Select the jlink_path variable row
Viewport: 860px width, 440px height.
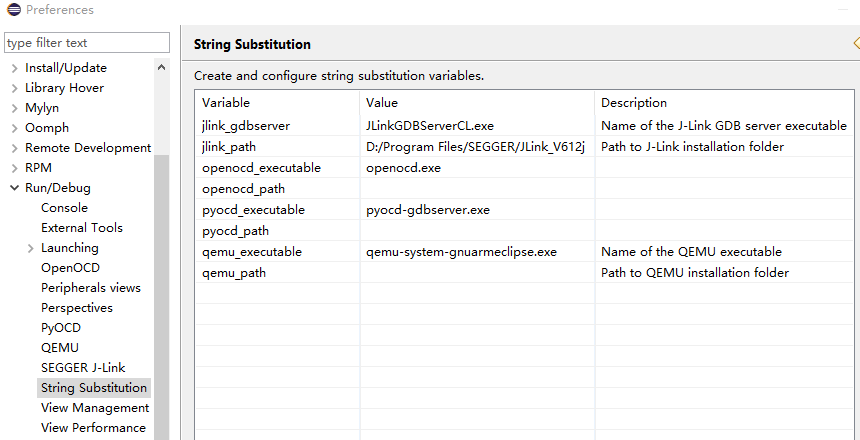point(524,147)
